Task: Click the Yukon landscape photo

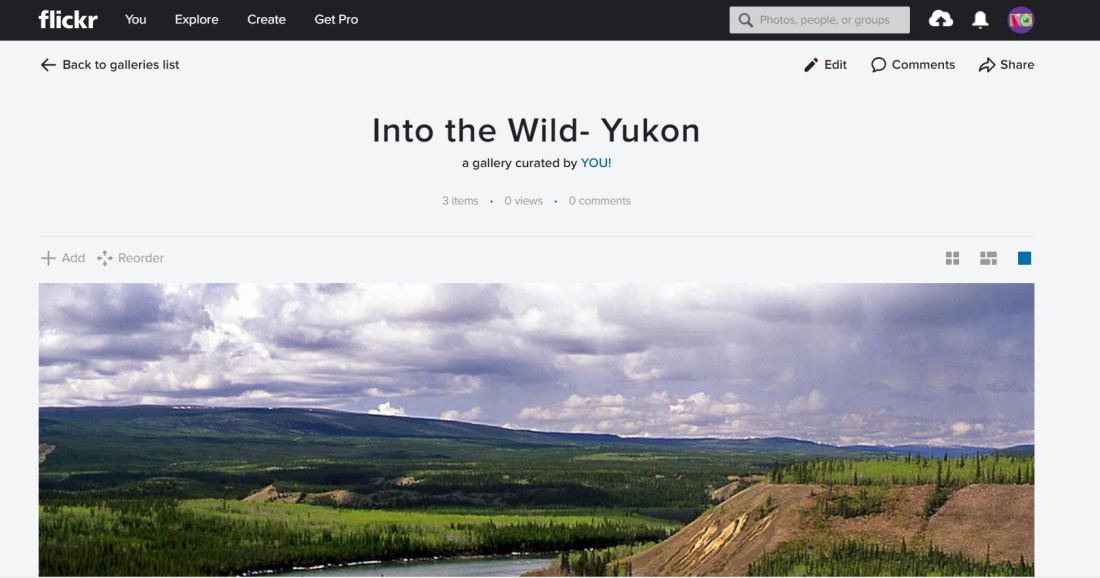Action: 536,430
